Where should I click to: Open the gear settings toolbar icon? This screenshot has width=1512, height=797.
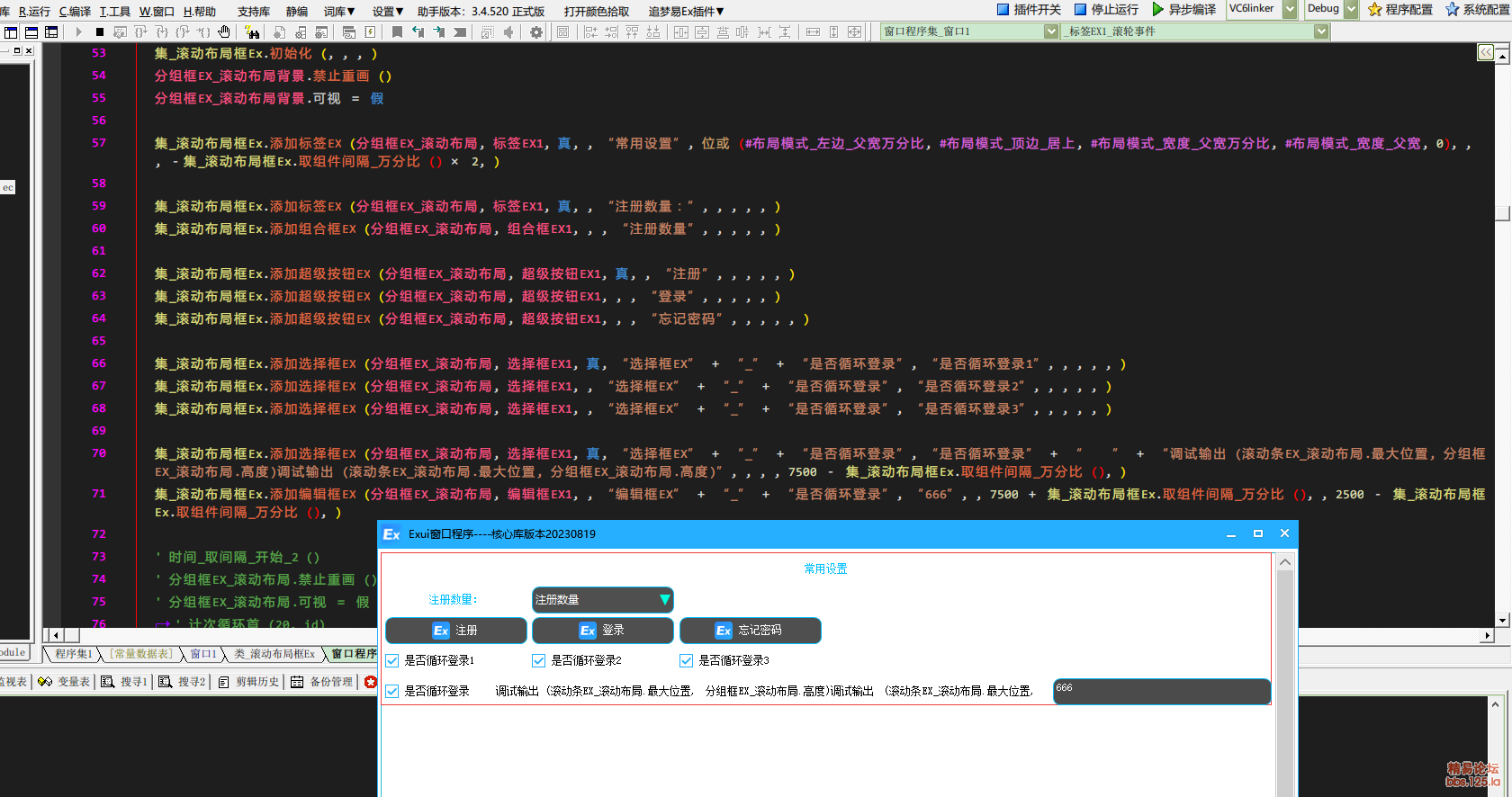(x=536, y=32)
